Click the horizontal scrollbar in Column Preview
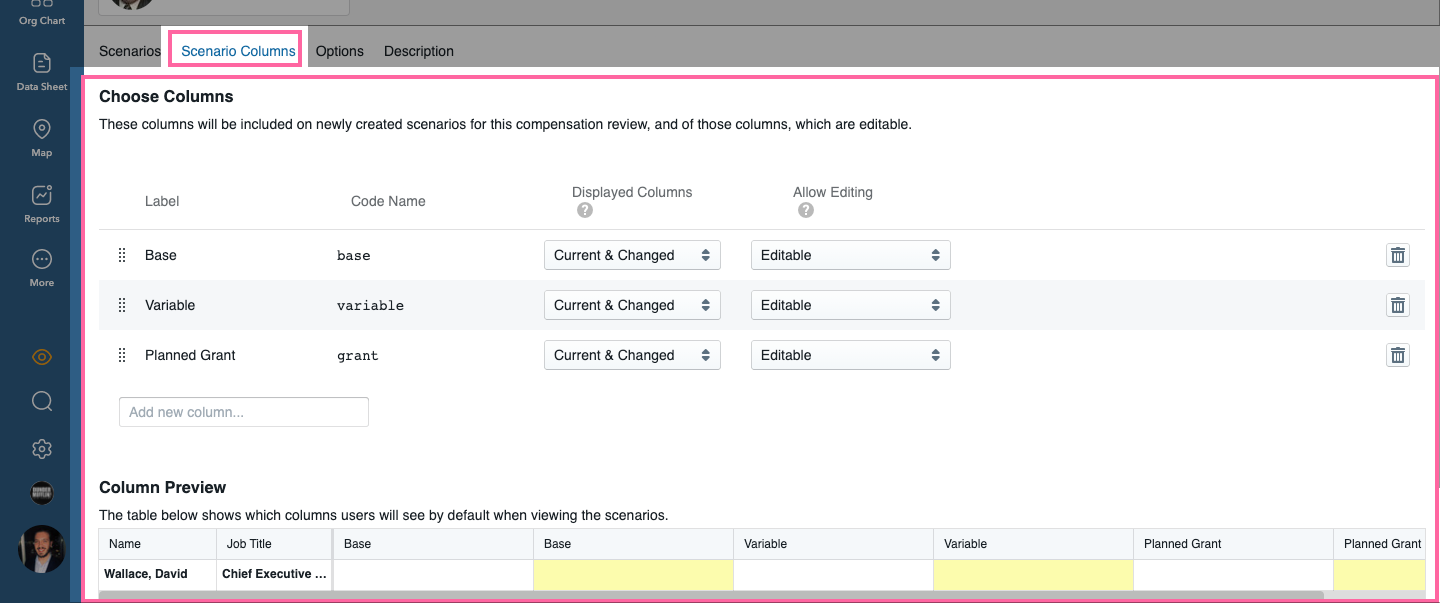1440x603 pixels. click(x=711, y=595)
